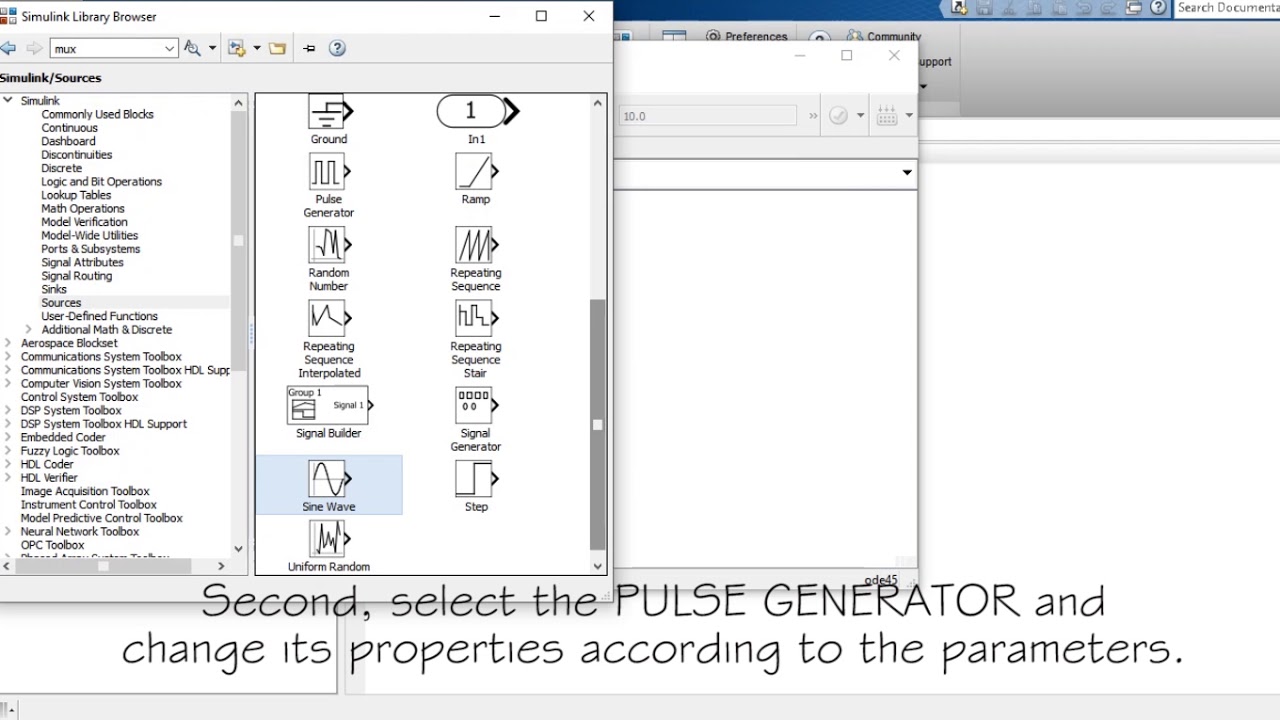The height and width of the screenshot is (720, 1280).
Task: Click the block pane vertical scrollbar thumb
Action: (x=598, y=424)
